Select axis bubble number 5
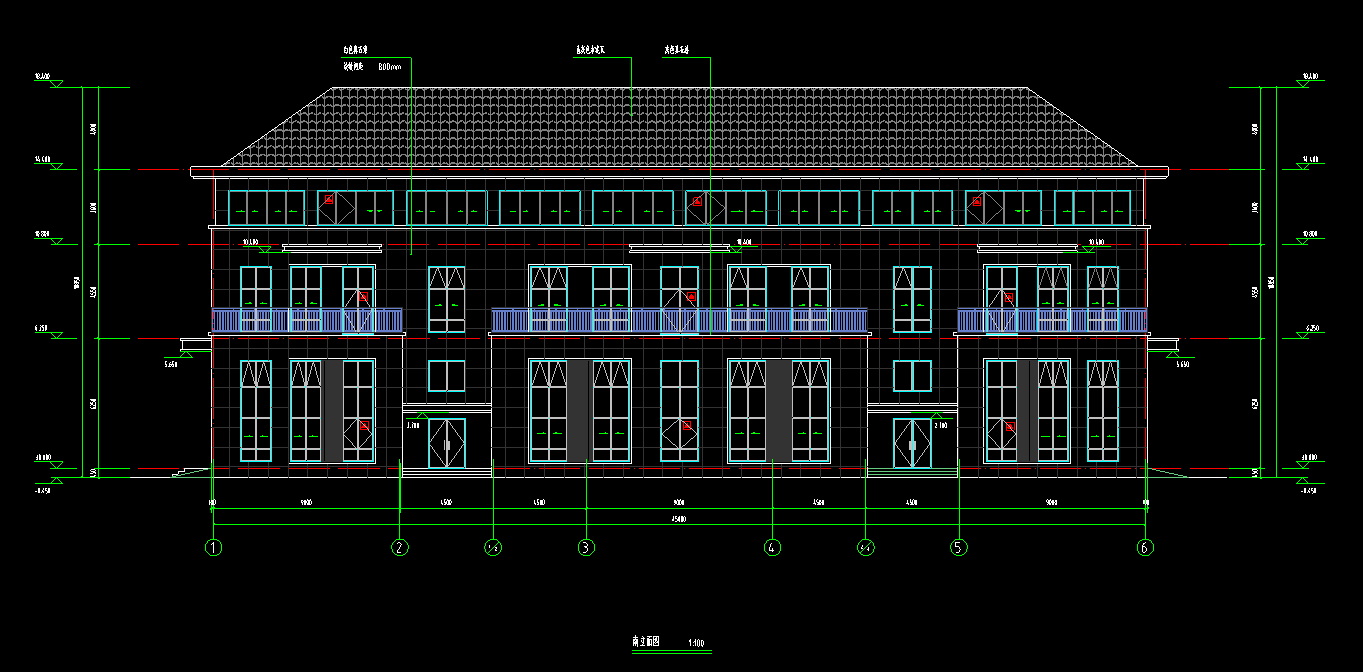 959,547
